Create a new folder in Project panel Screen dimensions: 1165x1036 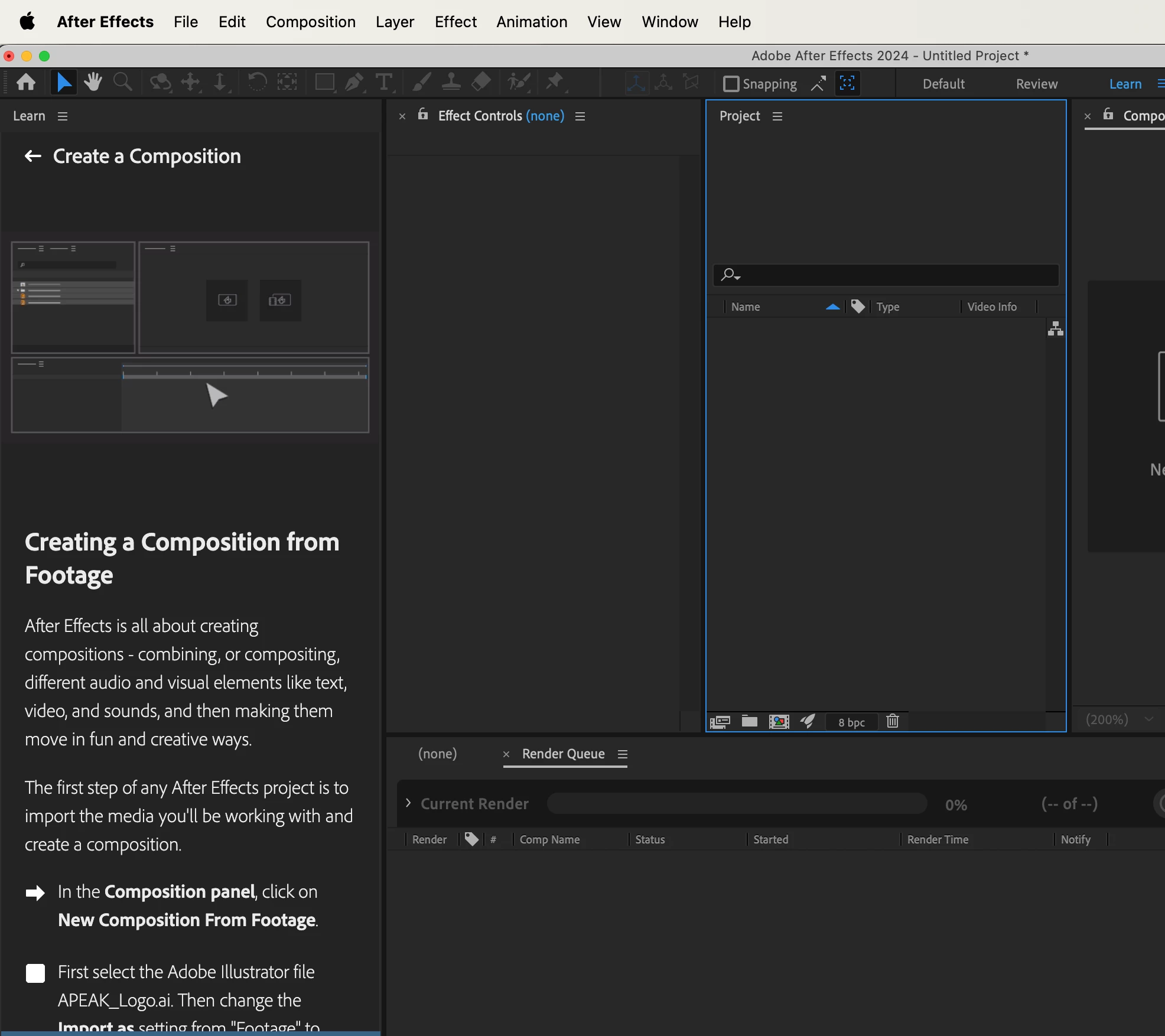749,721
